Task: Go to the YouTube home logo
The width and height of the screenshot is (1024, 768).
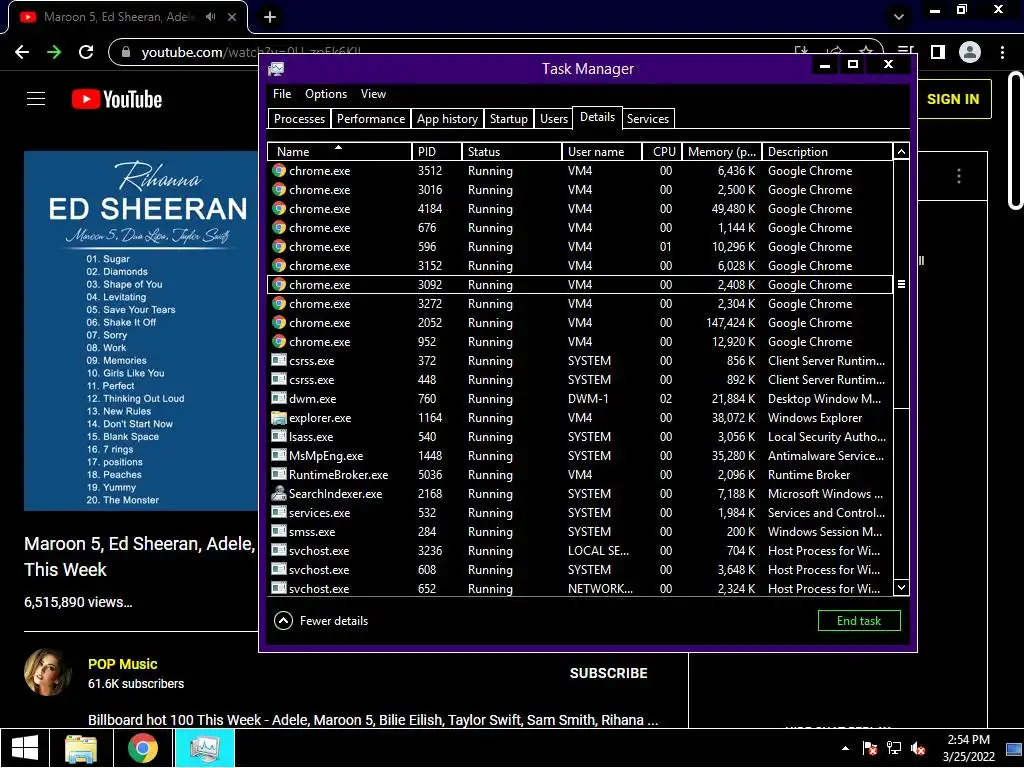Action: coord(117,99)
